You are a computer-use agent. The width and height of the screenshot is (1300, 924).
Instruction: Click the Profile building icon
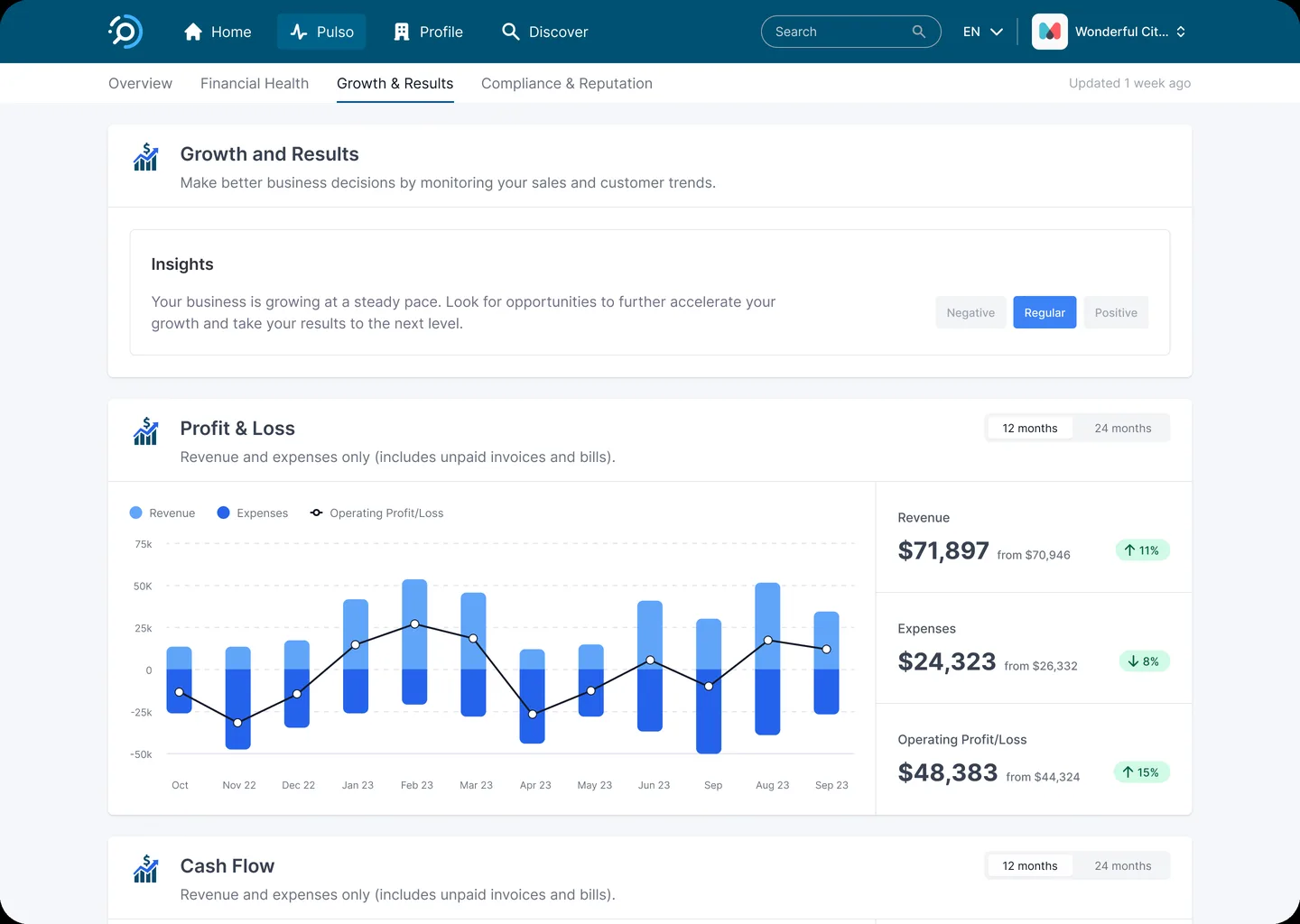pos(402,32)
